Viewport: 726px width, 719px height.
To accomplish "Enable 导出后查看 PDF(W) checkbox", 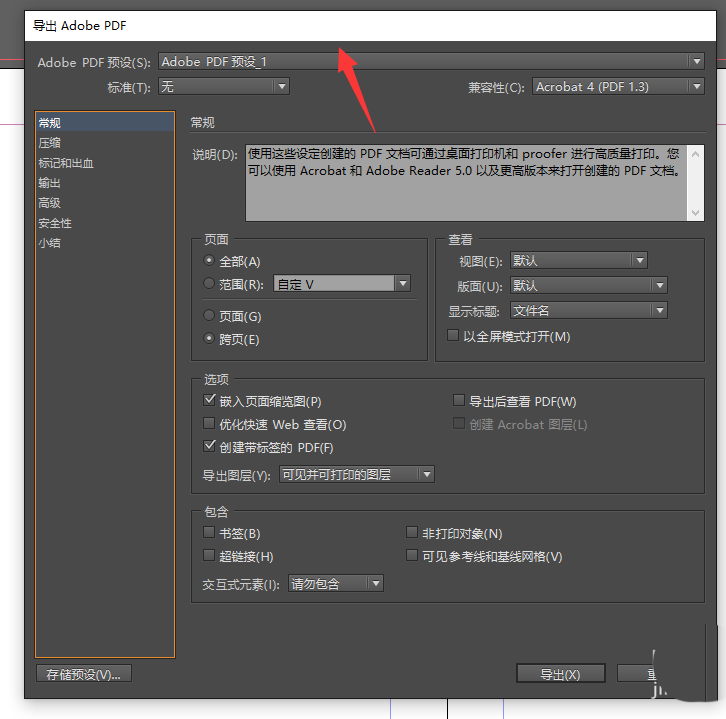I will coord(459,400).
